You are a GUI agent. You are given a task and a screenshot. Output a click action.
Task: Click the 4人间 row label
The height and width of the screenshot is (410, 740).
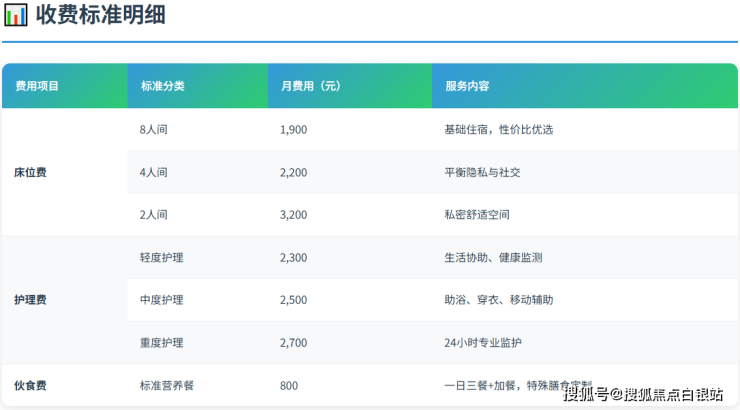point(154,172)
